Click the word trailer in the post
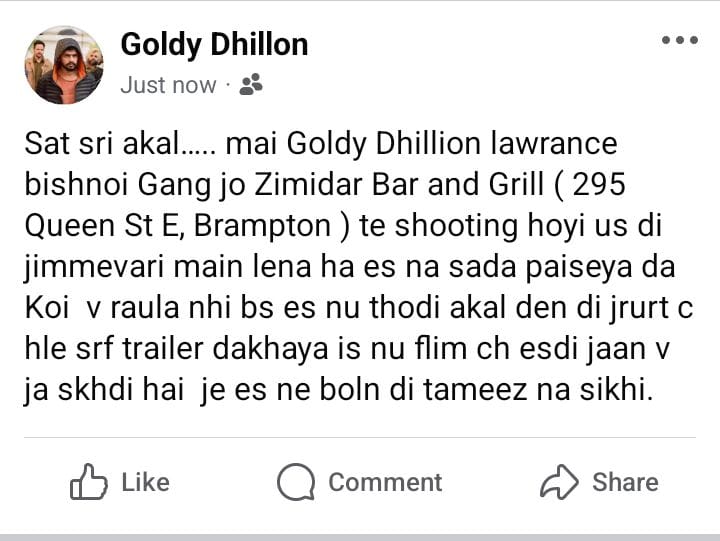720x541 pixels. 163,349
